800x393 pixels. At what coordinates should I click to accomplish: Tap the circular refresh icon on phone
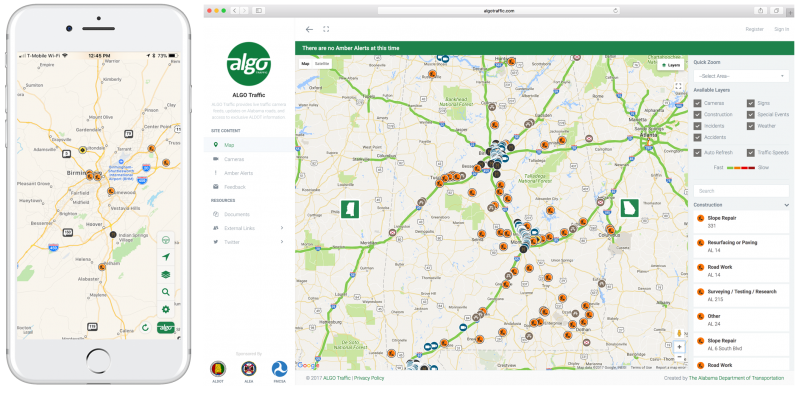145,328
